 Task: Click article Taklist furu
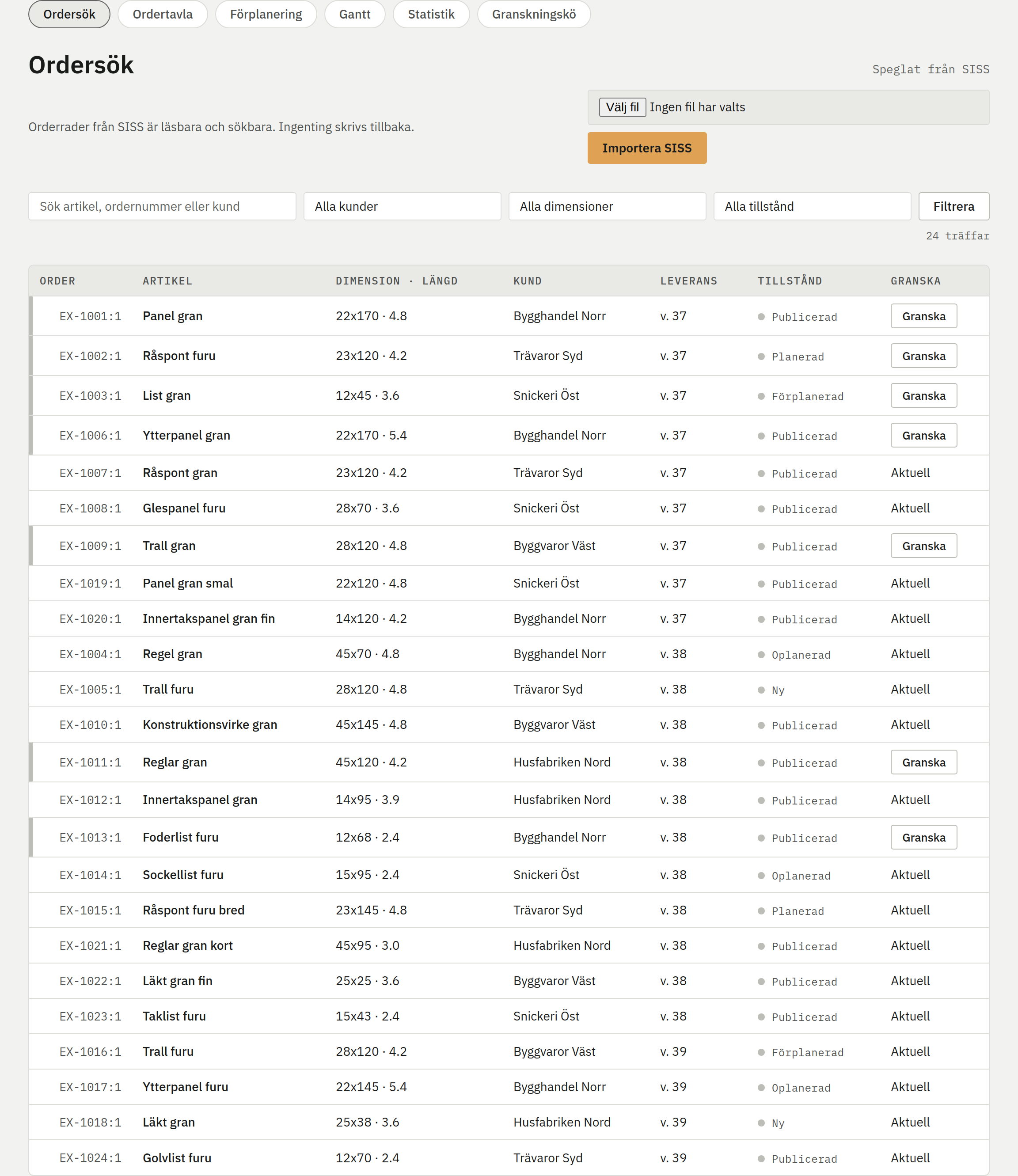point(174,1017)
